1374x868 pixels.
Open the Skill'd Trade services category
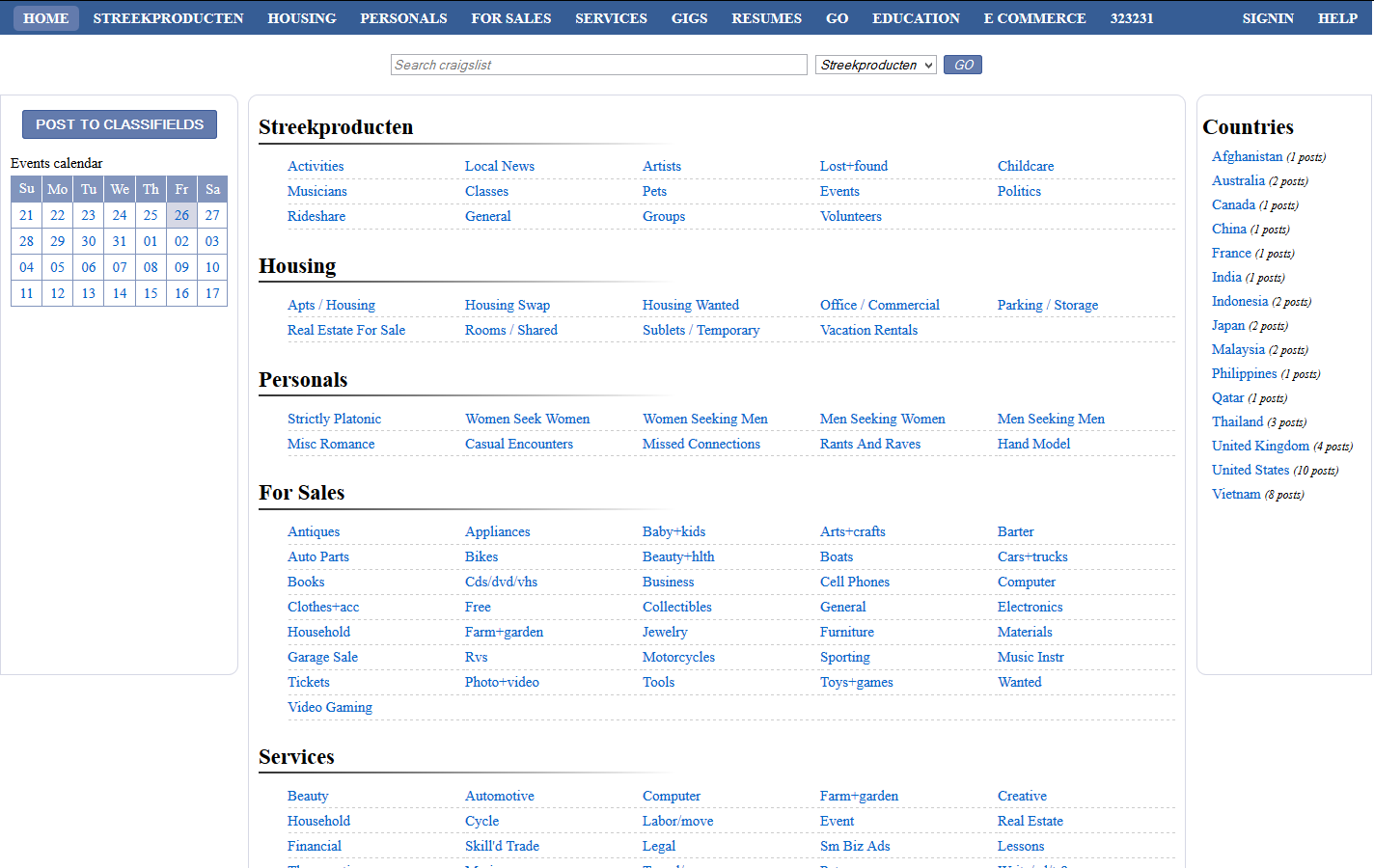[x=501, y=846]
